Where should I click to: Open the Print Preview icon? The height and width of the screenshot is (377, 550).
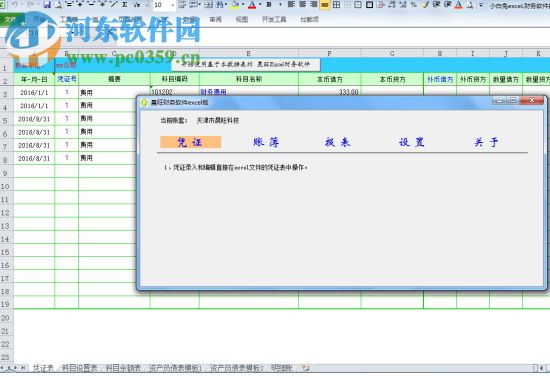pyautogui.click(x=58, y=5)
